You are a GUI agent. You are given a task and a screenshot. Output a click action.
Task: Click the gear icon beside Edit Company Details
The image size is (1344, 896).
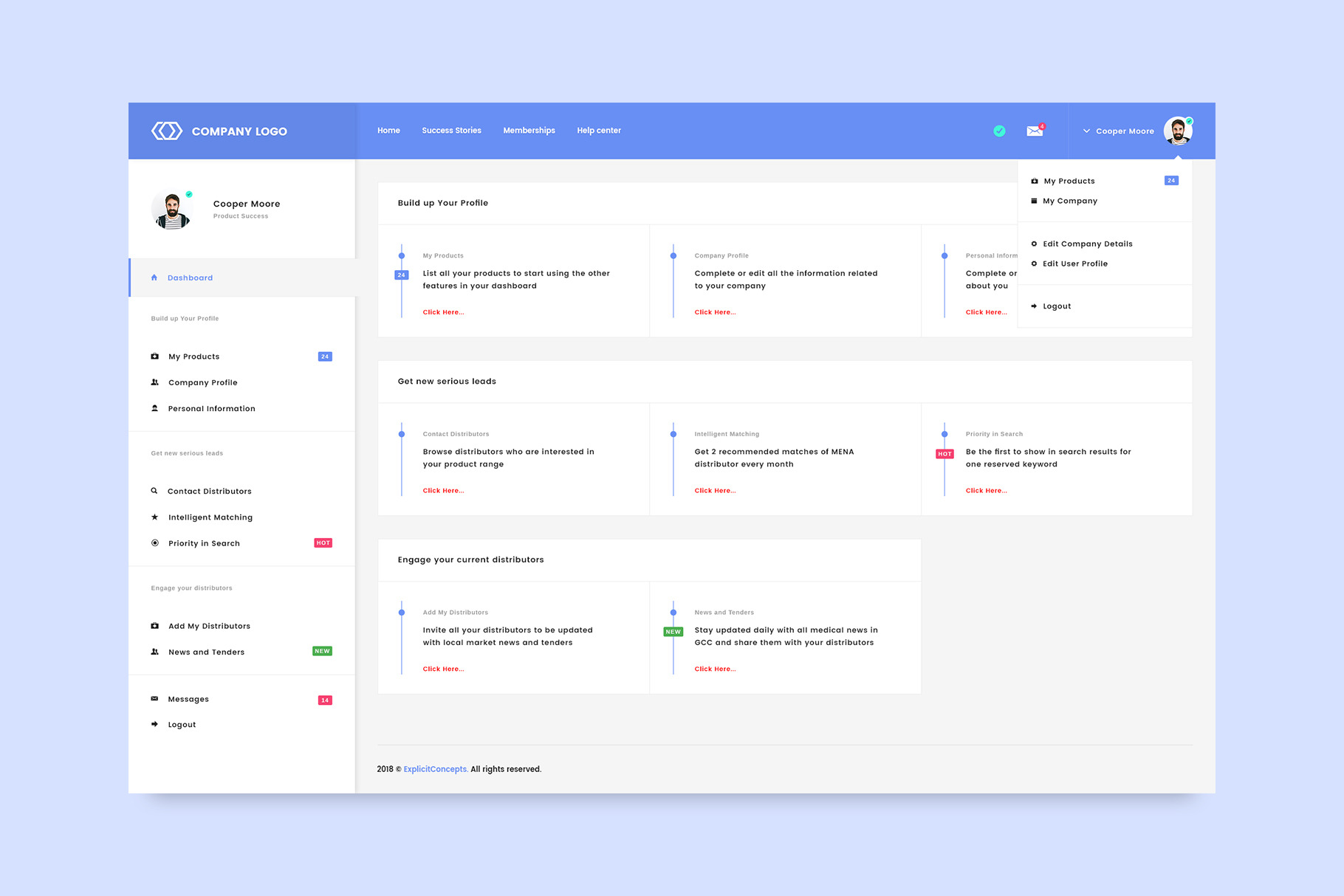click(x=1034, y=244)
